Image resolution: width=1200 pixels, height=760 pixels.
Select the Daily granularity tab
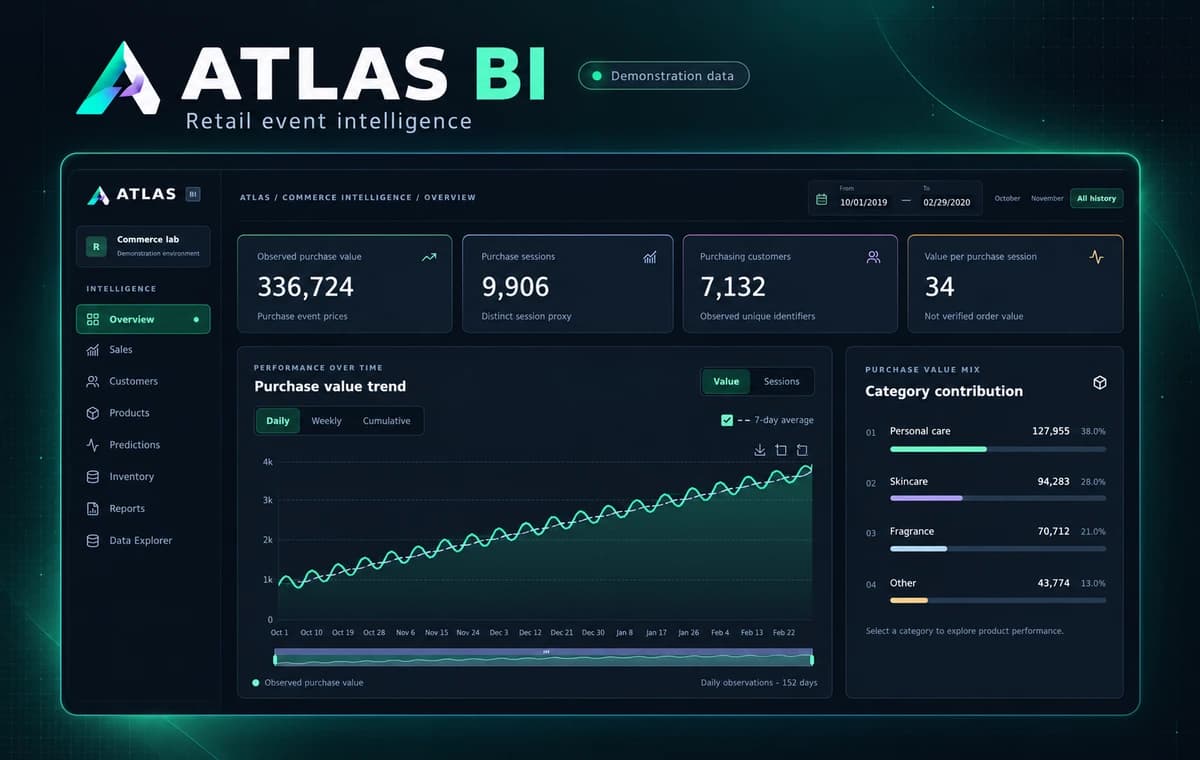coord(278,421)
